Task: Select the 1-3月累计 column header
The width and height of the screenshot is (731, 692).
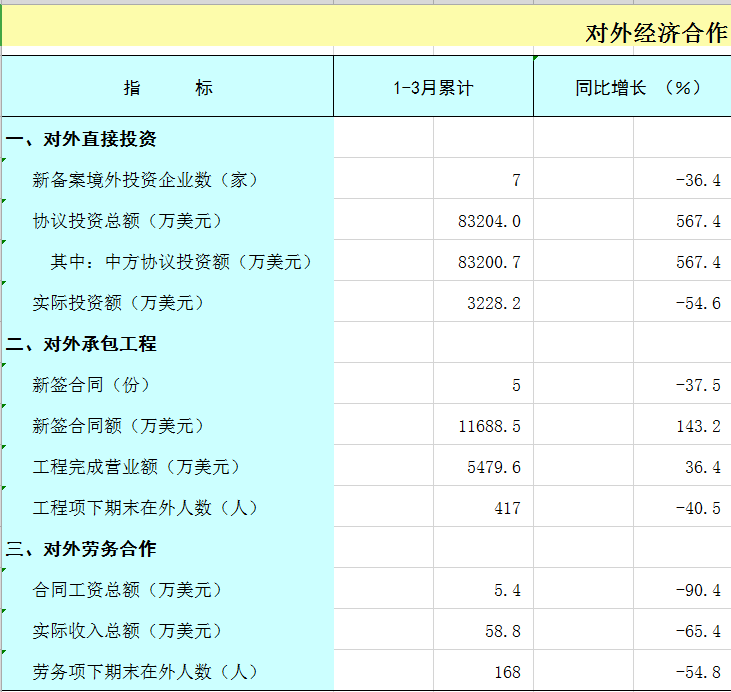Action: (x=433, y=88)
